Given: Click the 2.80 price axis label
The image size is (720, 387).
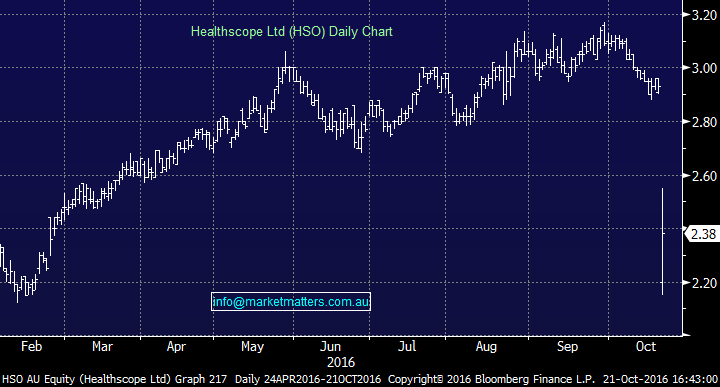Looking at the screenshot, I should pyautogui.click(x=704, y=122).
